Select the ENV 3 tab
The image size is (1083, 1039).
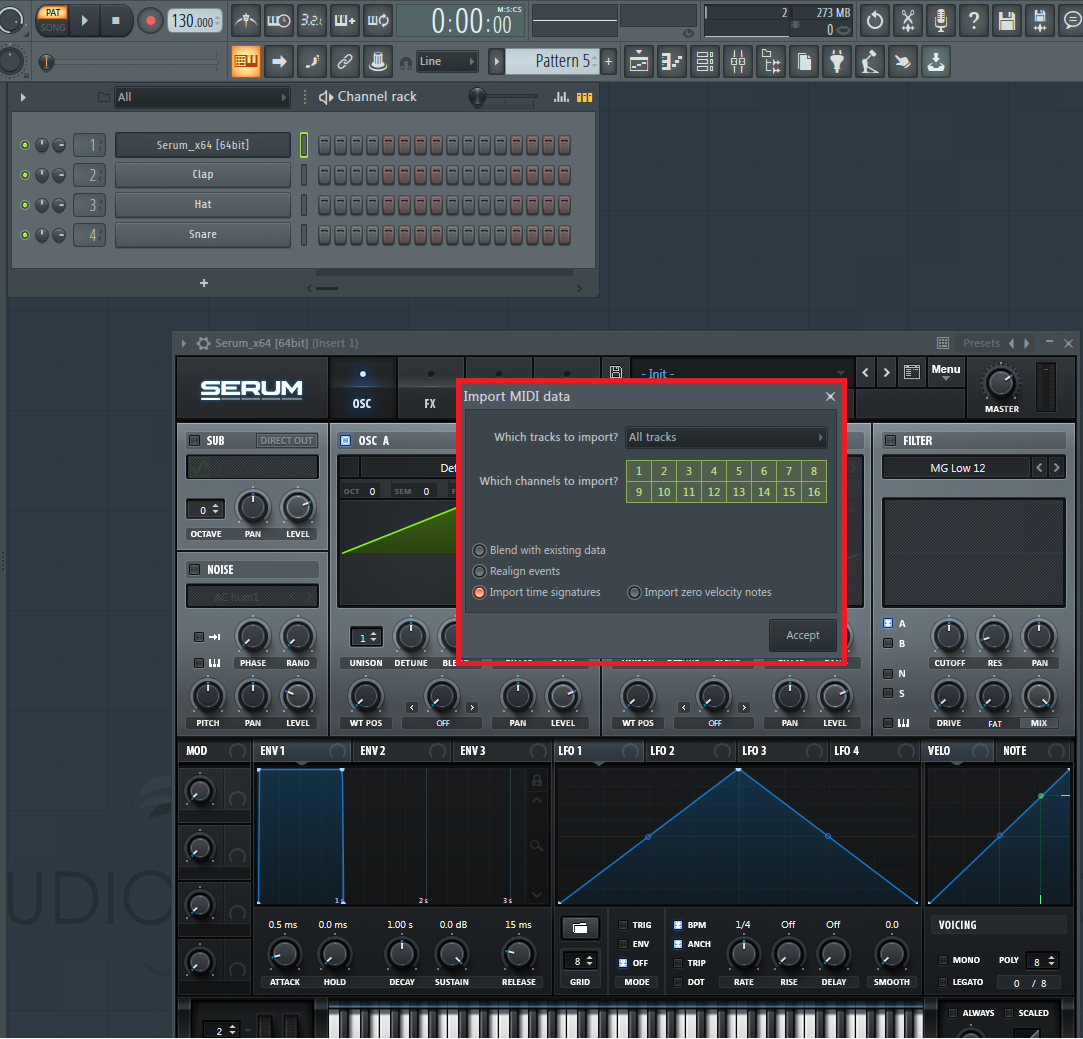[x=473, y=751]
